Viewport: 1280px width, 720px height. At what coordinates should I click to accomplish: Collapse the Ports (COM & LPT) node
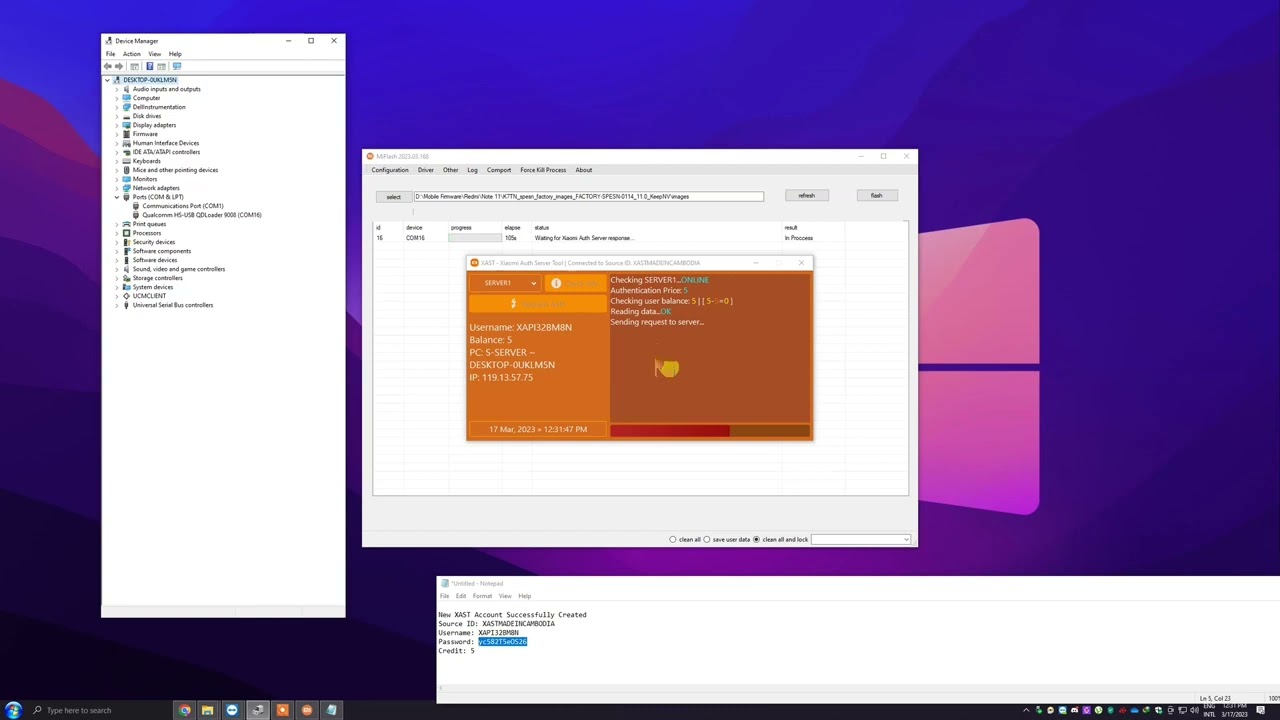coord(117,197)
